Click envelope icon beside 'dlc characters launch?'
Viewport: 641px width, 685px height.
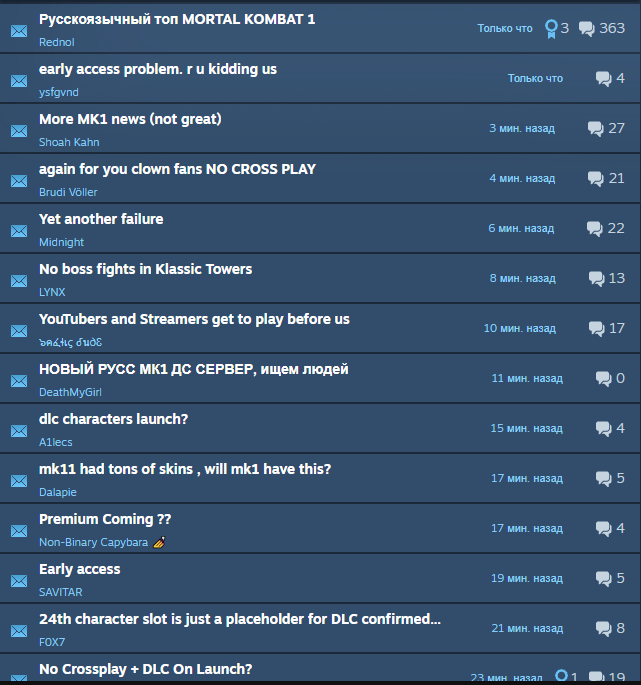[x=19, y=431]
